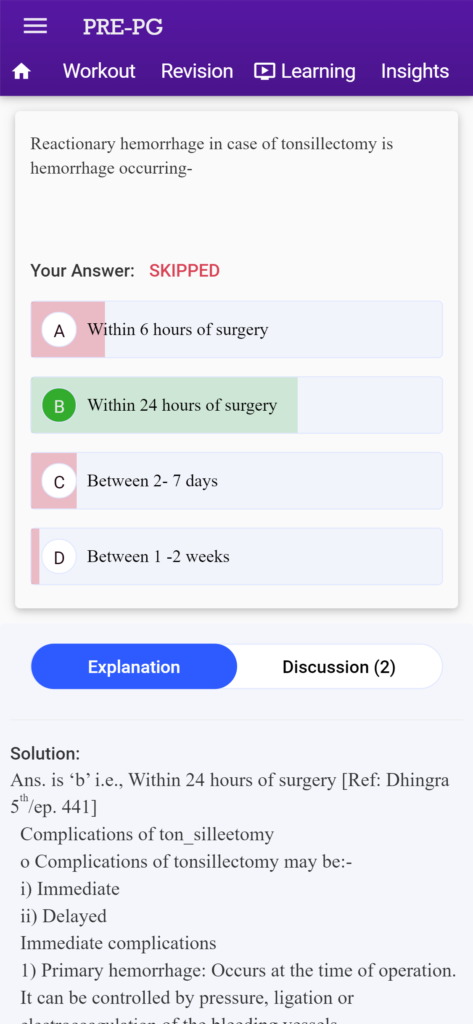
Task: Select option A letter circle
Action: point(59,330)
